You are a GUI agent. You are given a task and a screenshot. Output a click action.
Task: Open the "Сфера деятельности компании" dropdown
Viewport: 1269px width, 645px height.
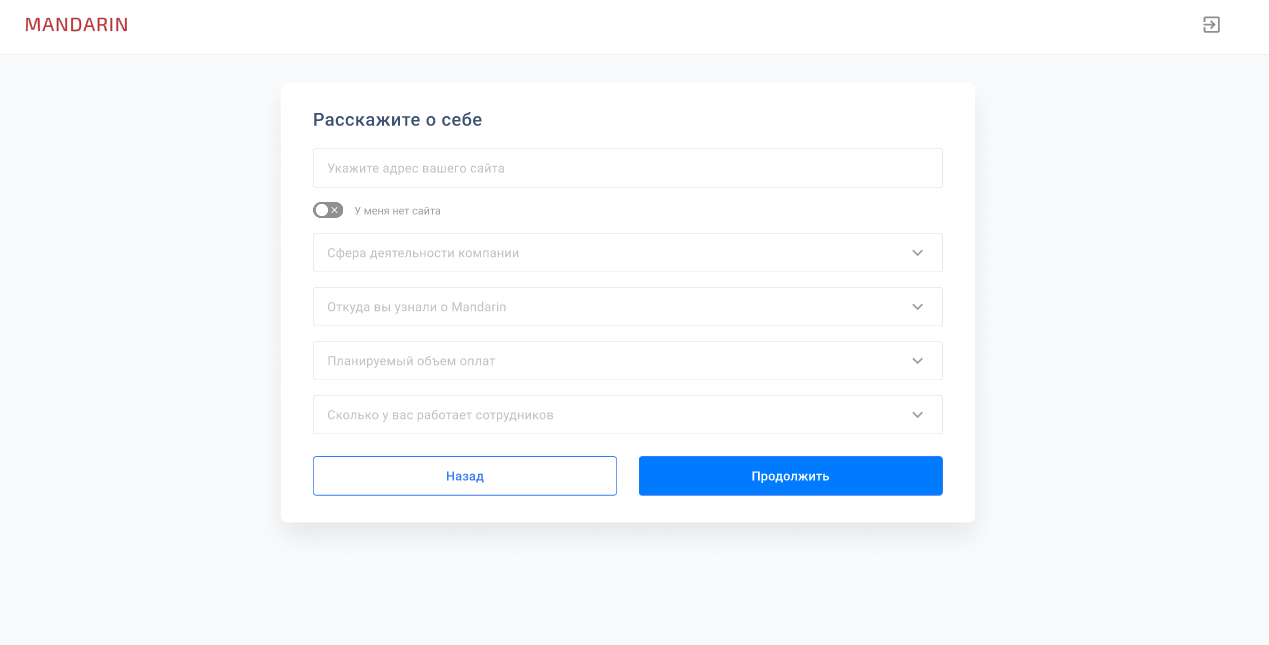[600, 253]
